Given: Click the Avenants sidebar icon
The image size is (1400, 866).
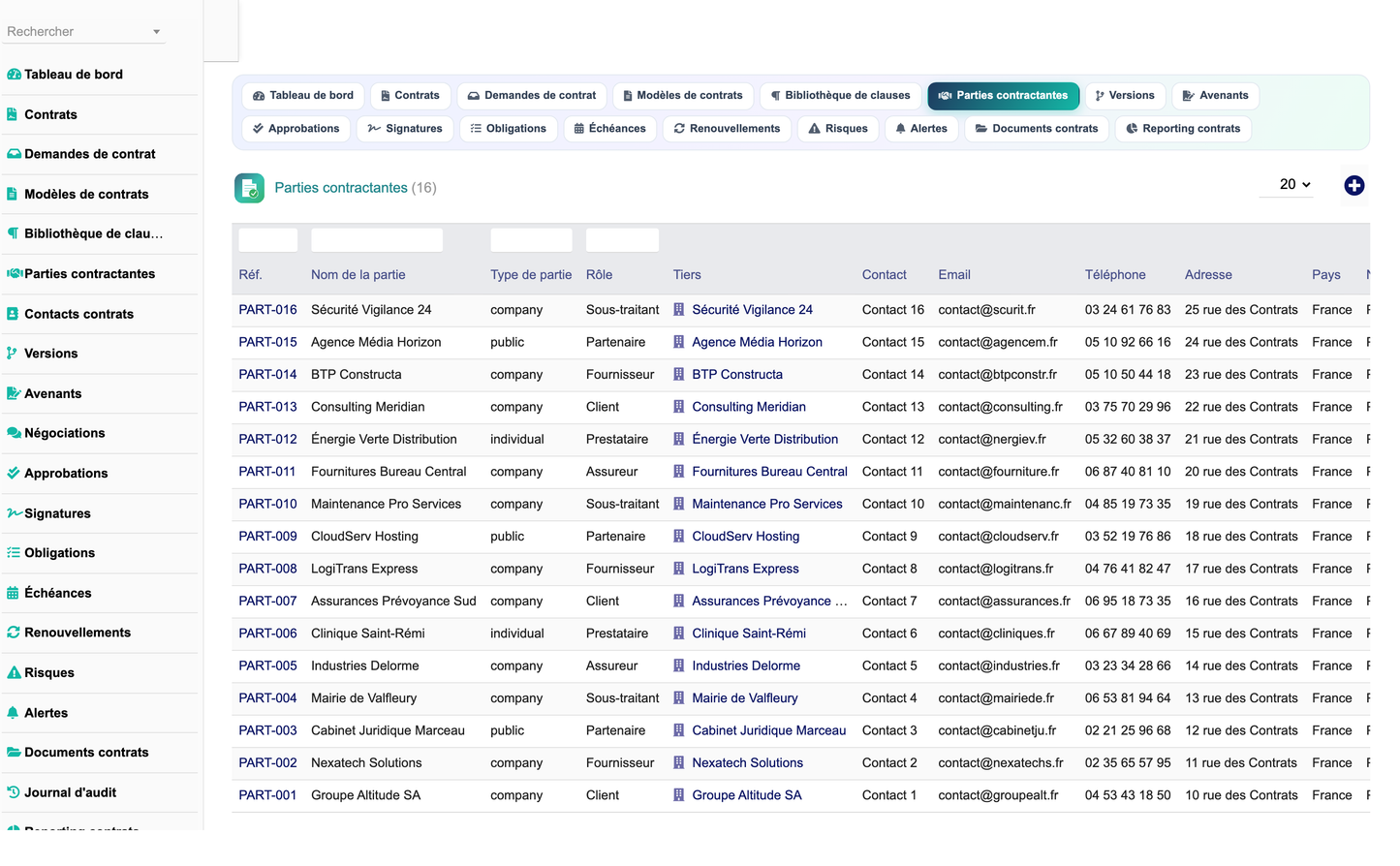Looking at the screenshot, I should click(x=14, y=393).
